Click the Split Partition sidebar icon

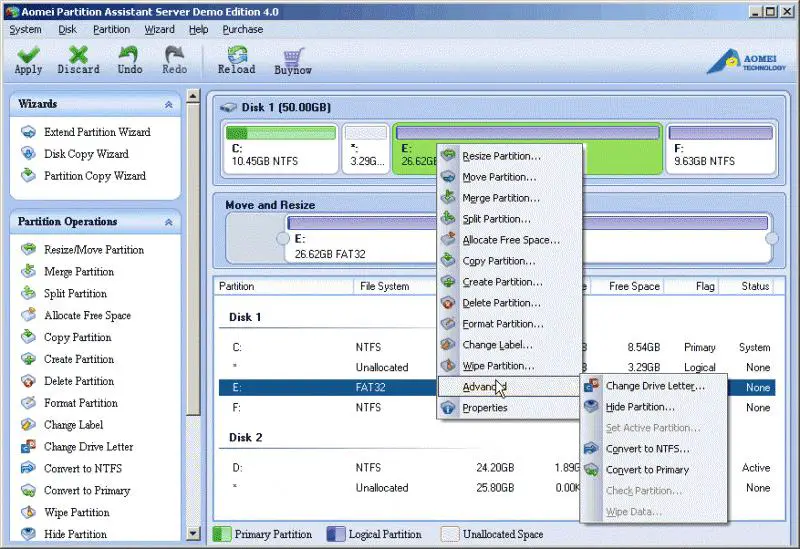point(29,293)
